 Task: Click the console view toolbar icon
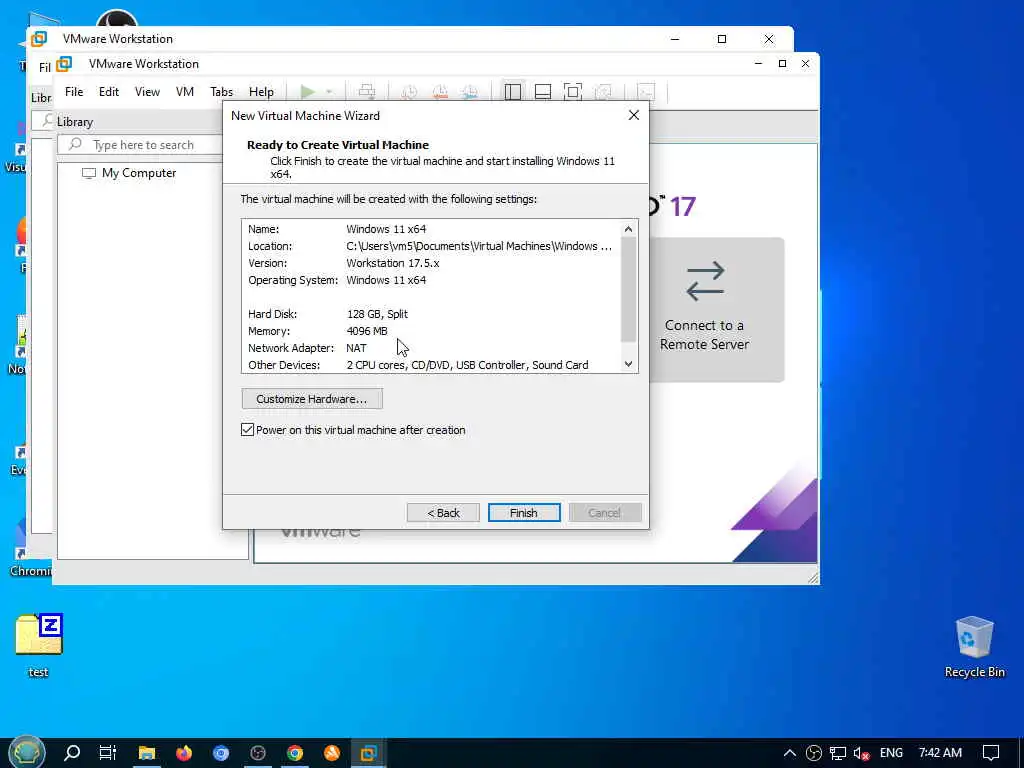click(645, 92)
